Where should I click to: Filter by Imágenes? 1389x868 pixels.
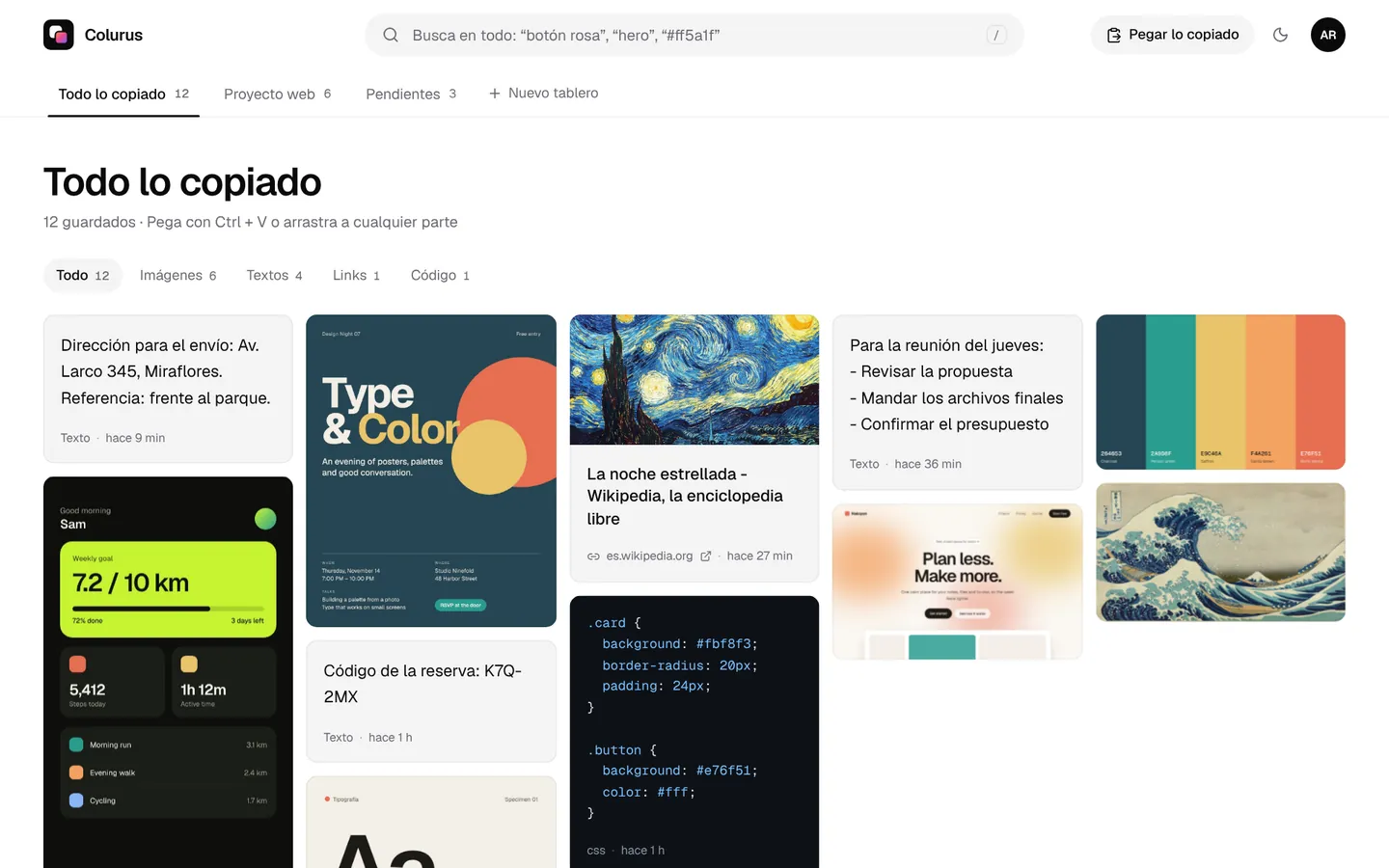(178, 275)
